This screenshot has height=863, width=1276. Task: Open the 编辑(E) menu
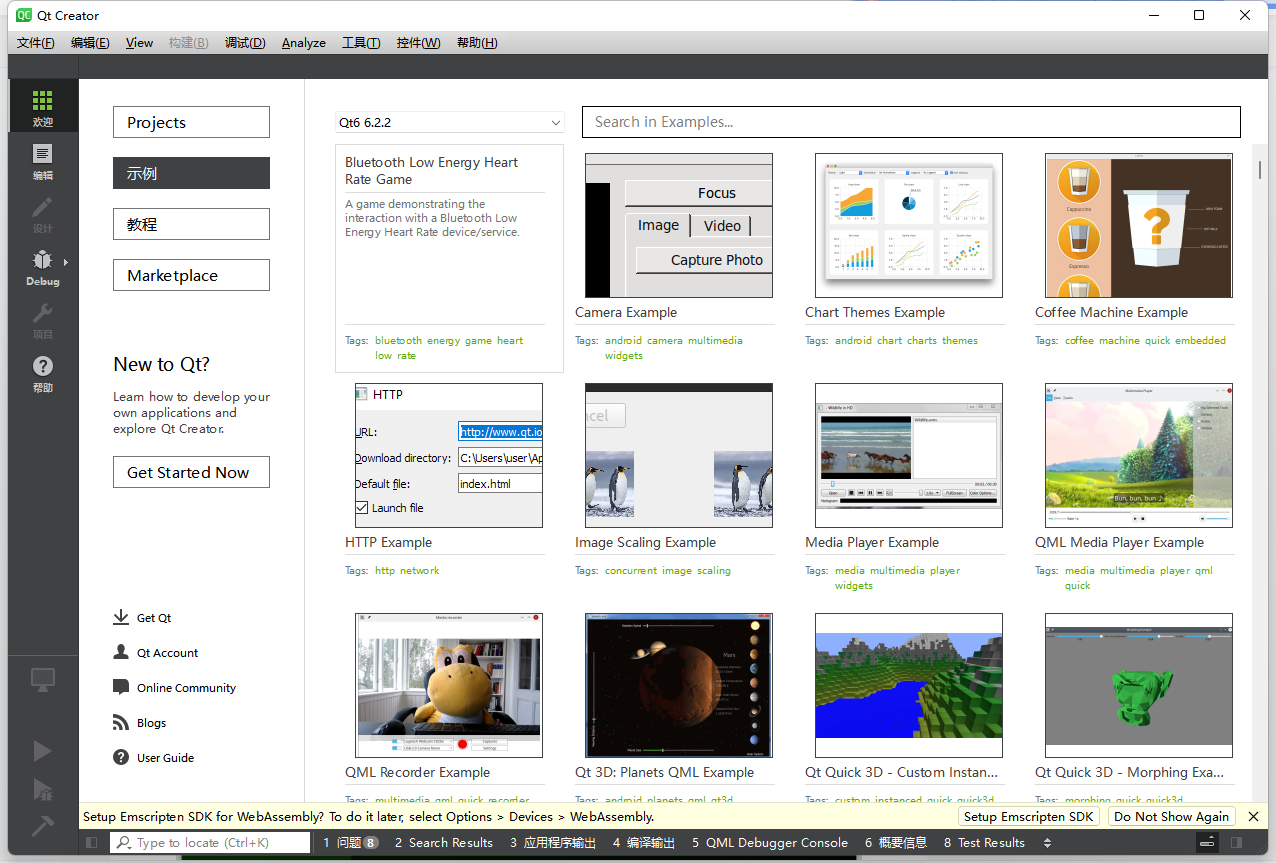pyautogui.click(x=90, y=43)
